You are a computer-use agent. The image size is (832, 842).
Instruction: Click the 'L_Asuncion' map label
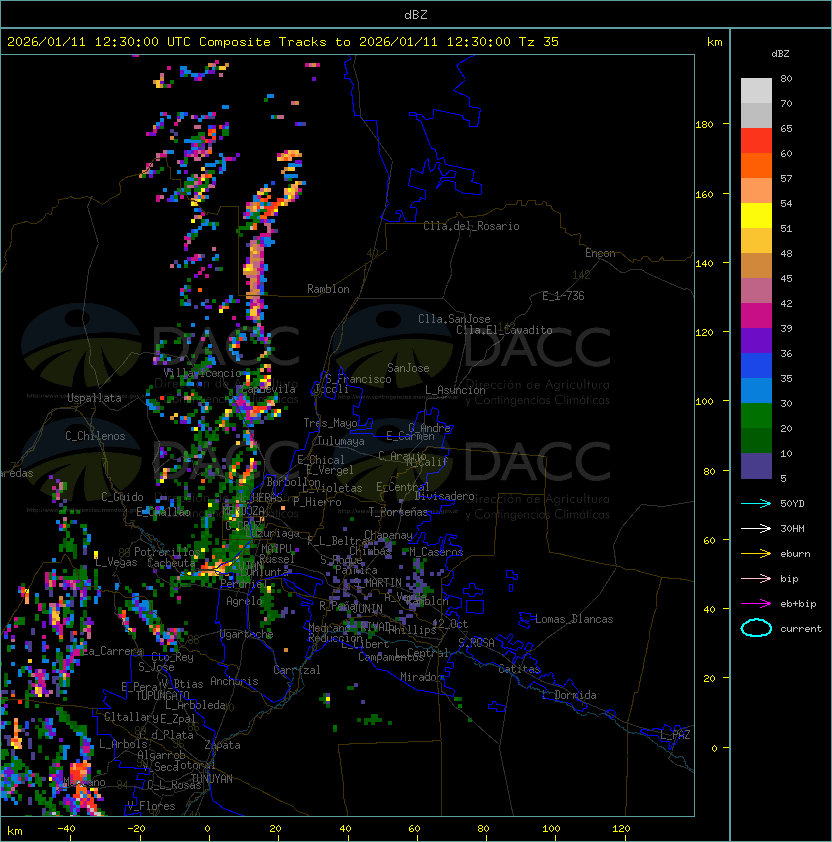(x=455, y=390)
